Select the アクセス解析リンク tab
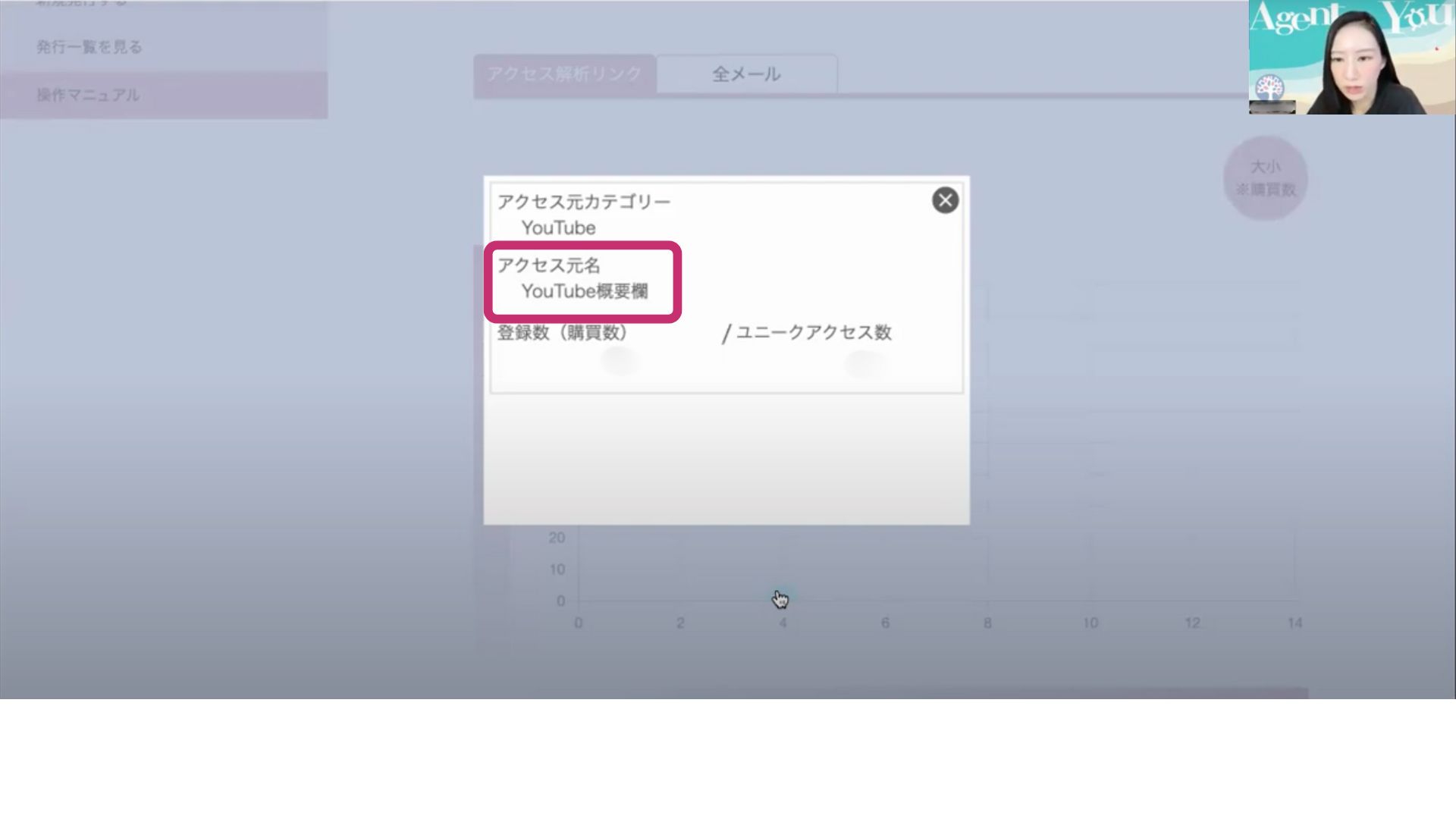This screenshot has width=1456, height=819. 564,74
